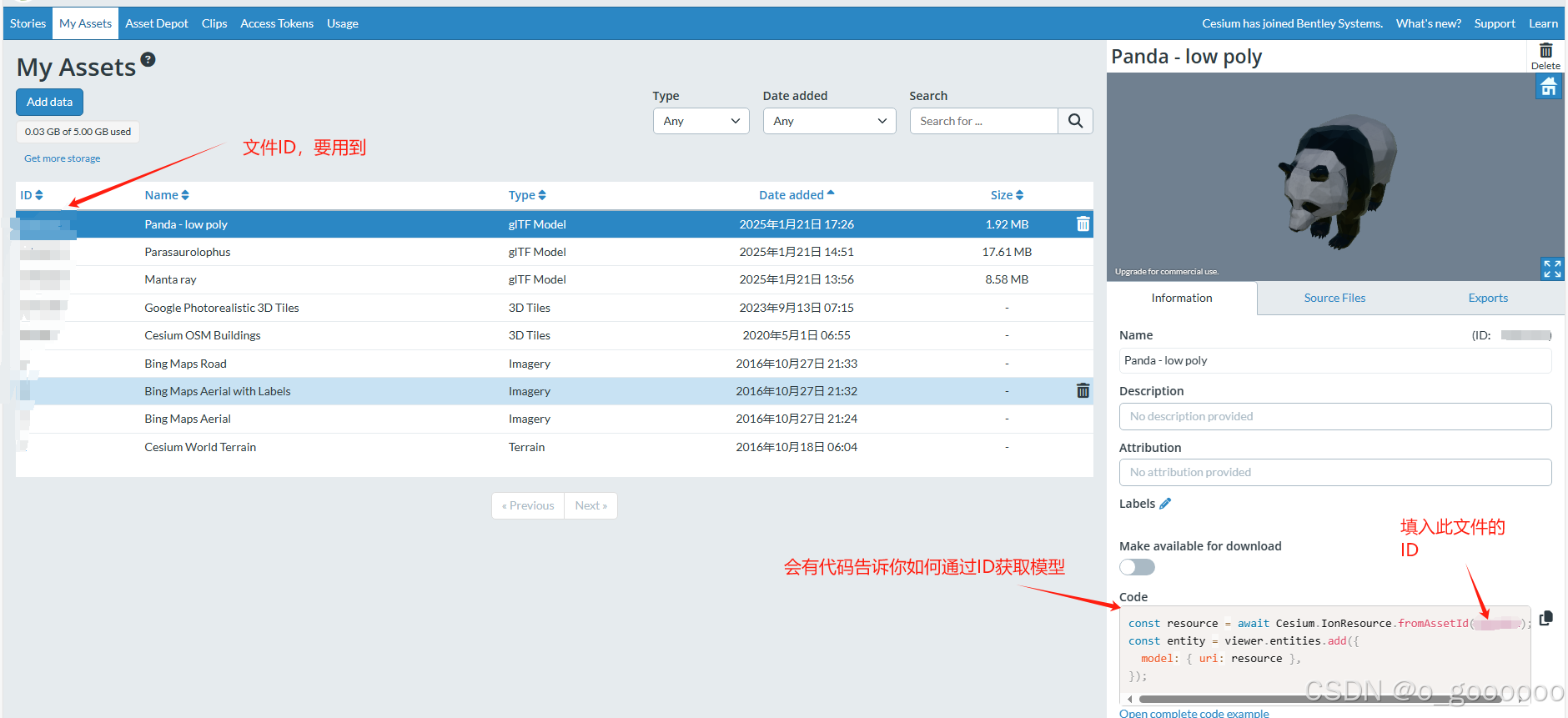Switch to the Exports tab
The width and height of the screenshot is (1568, 718).
(1488, 298)
